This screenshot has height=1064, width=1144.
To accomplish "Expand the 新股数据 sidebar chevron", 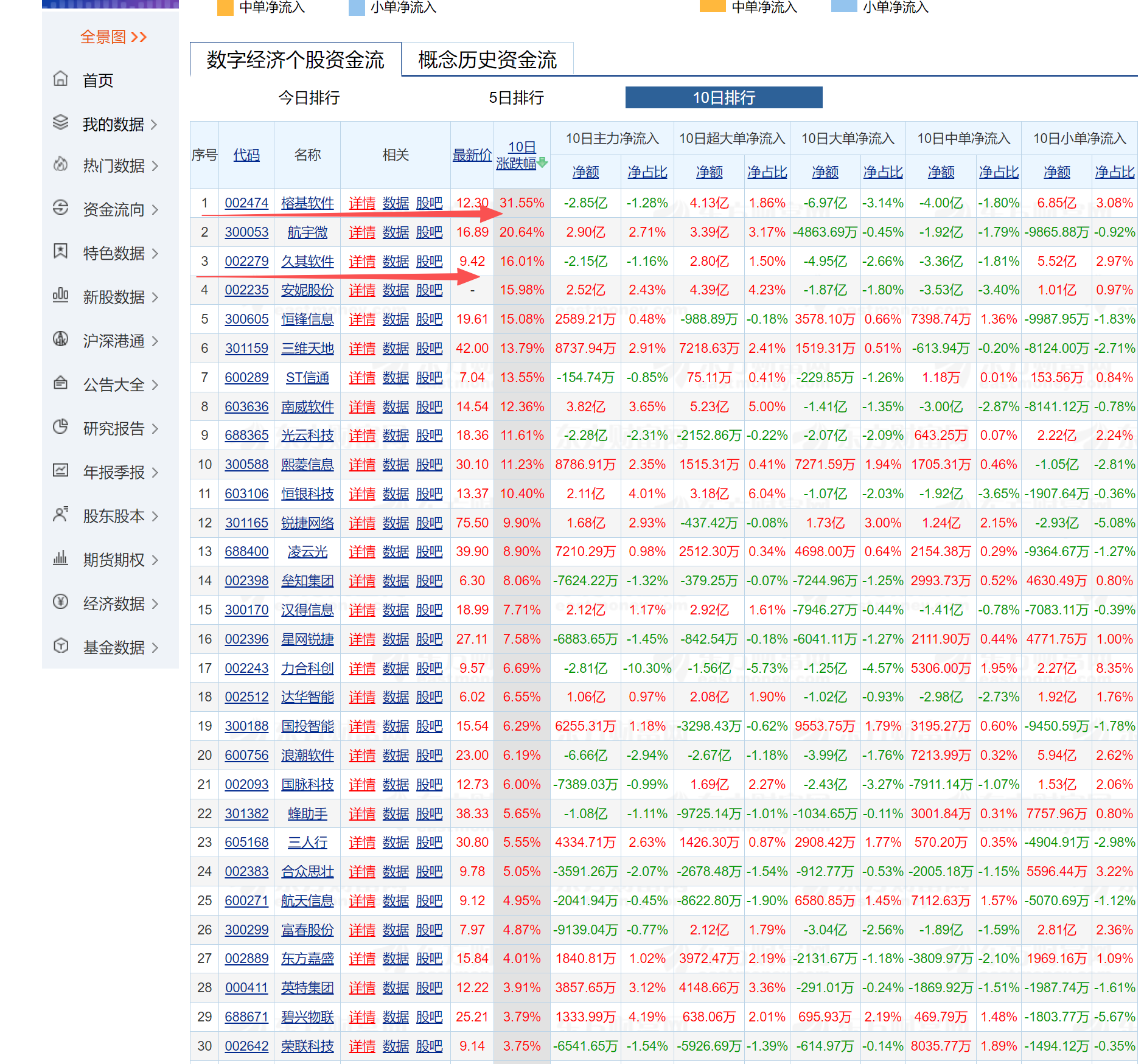I will coord(154,297).
